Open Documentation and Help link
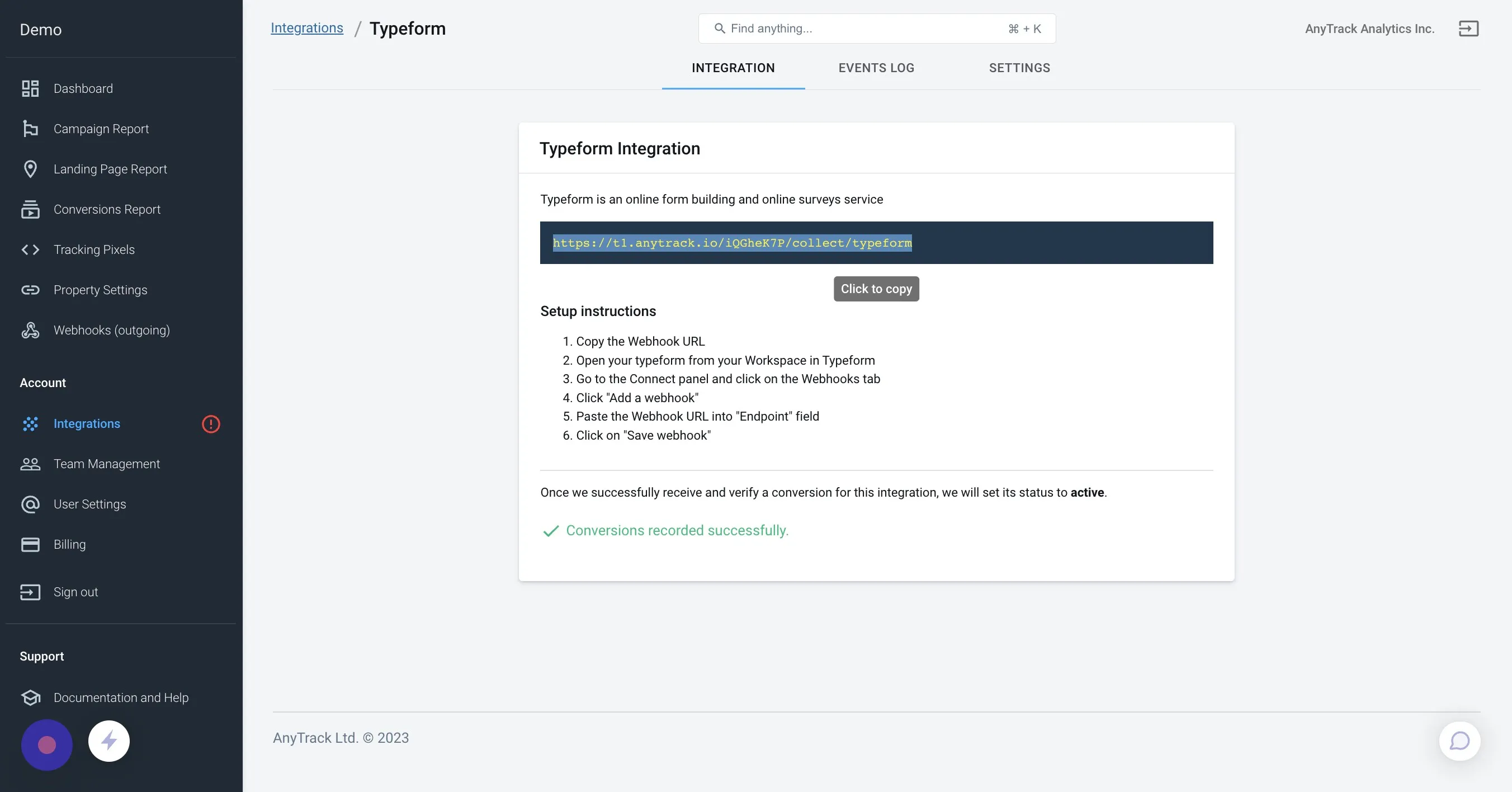Screen dimensions: 1512x792 (121, 697)
